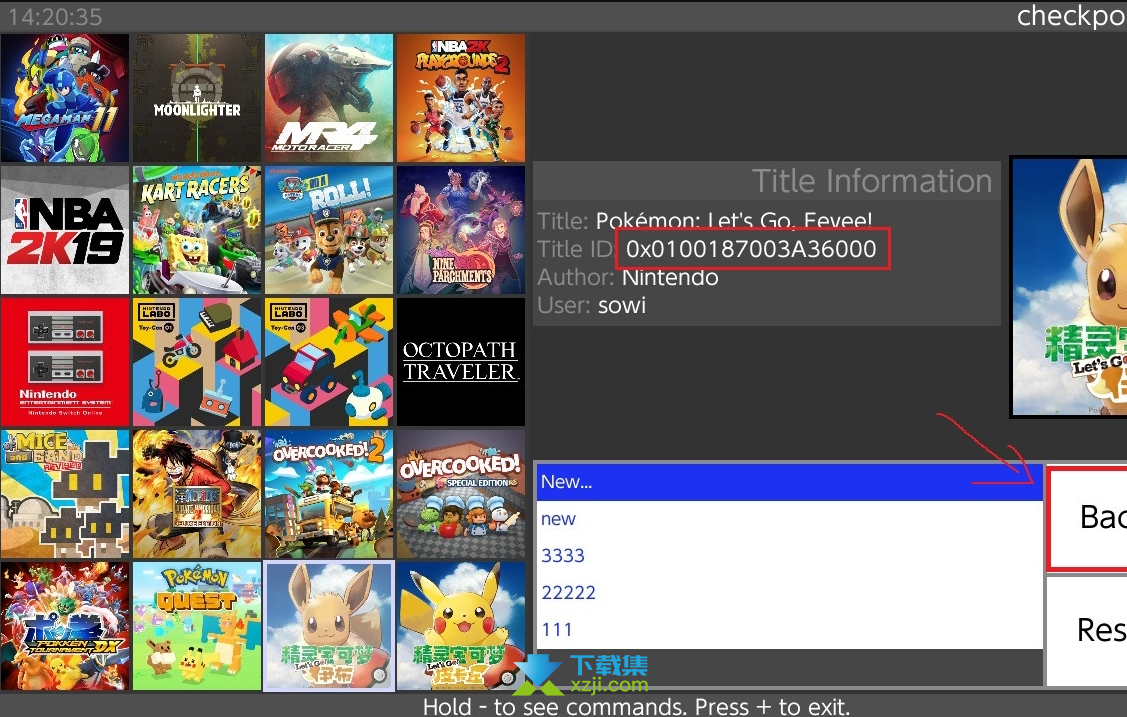Select the Mega Man 11 game icon
This screenshot has height=717, width=1127.
click(x=65, y=98)
